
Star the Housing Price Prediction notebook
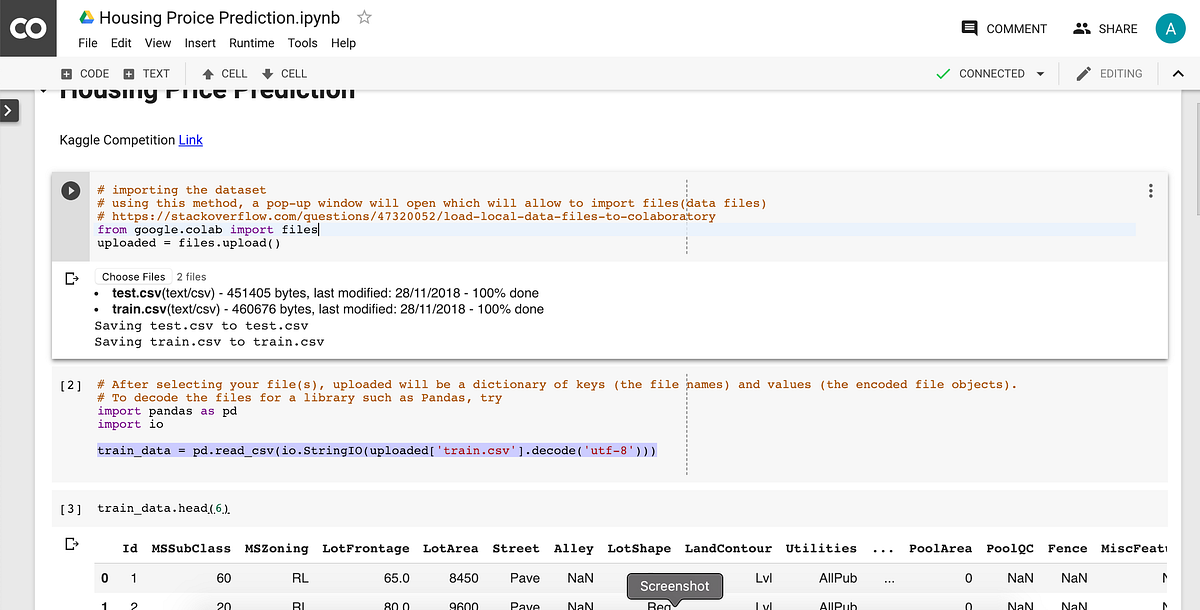(x=366, y=17)
